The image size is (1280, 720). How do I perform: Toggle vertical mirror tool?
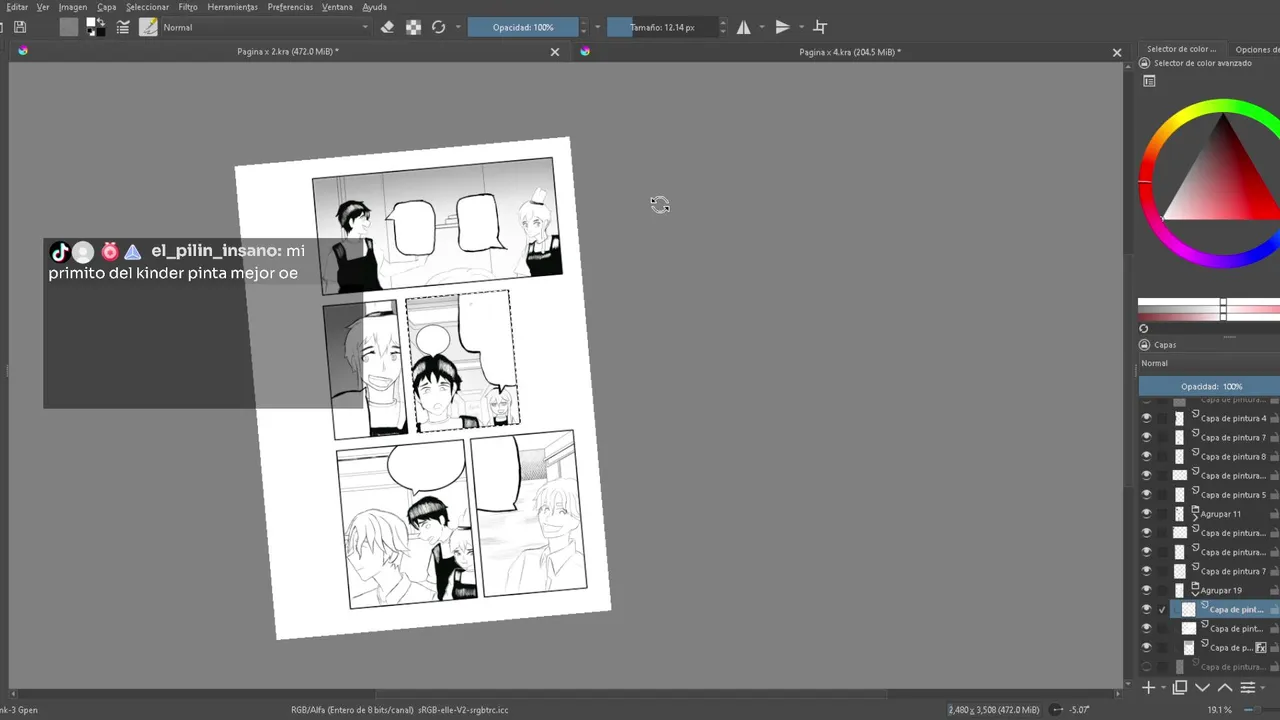pos(783,27)
